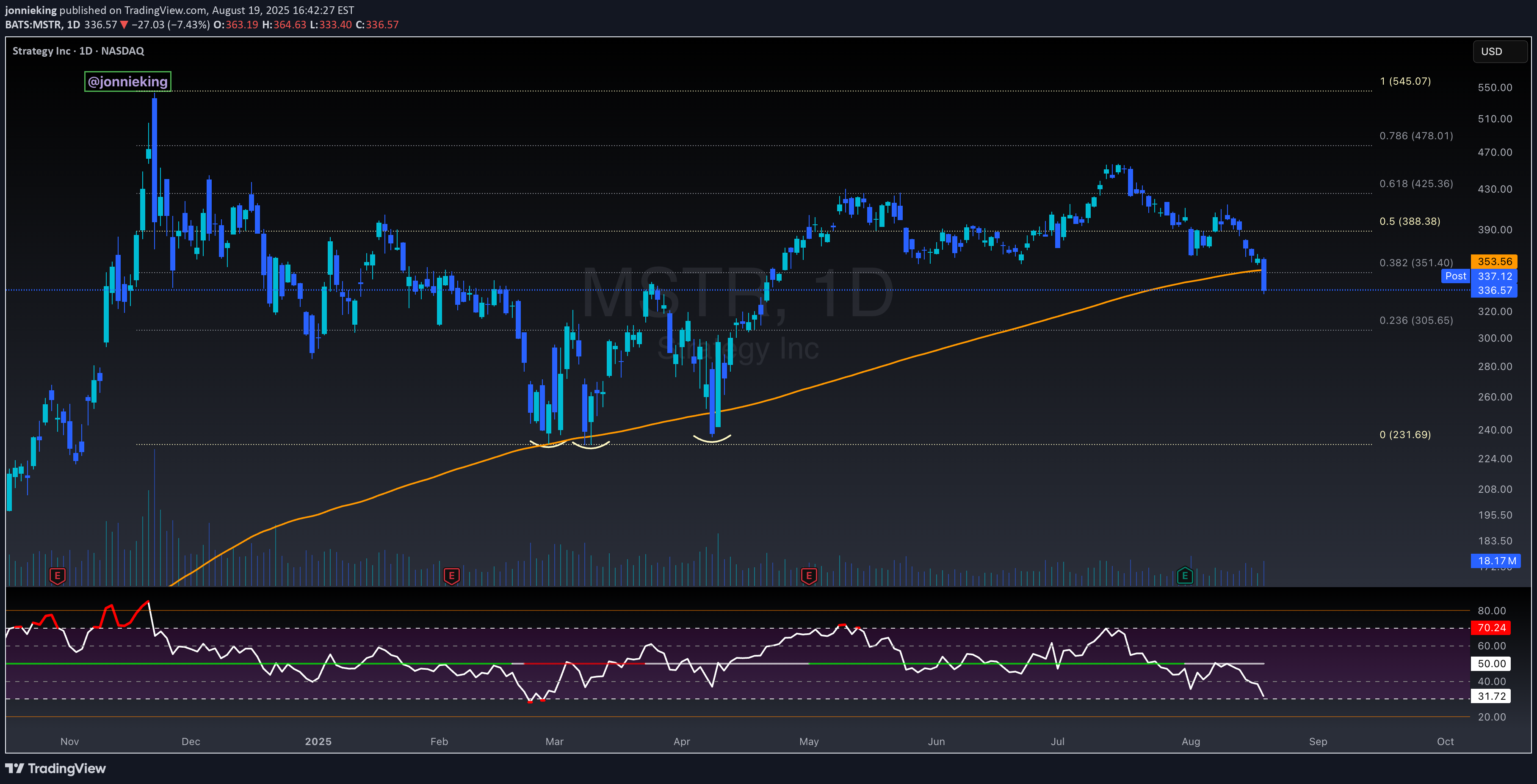Click the Feb label on time axis
Image resolution: width=1537 pixels, height=784 pixels.
click(x=439, y=741)
